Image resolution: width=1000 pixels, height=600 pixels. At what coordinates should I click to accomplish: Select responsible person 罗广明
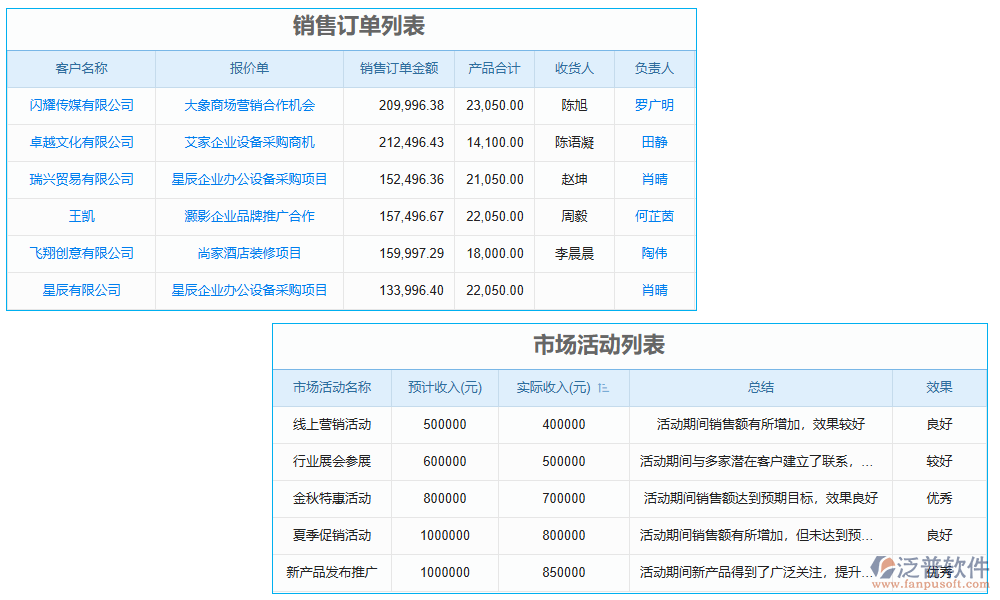(654, 106)
